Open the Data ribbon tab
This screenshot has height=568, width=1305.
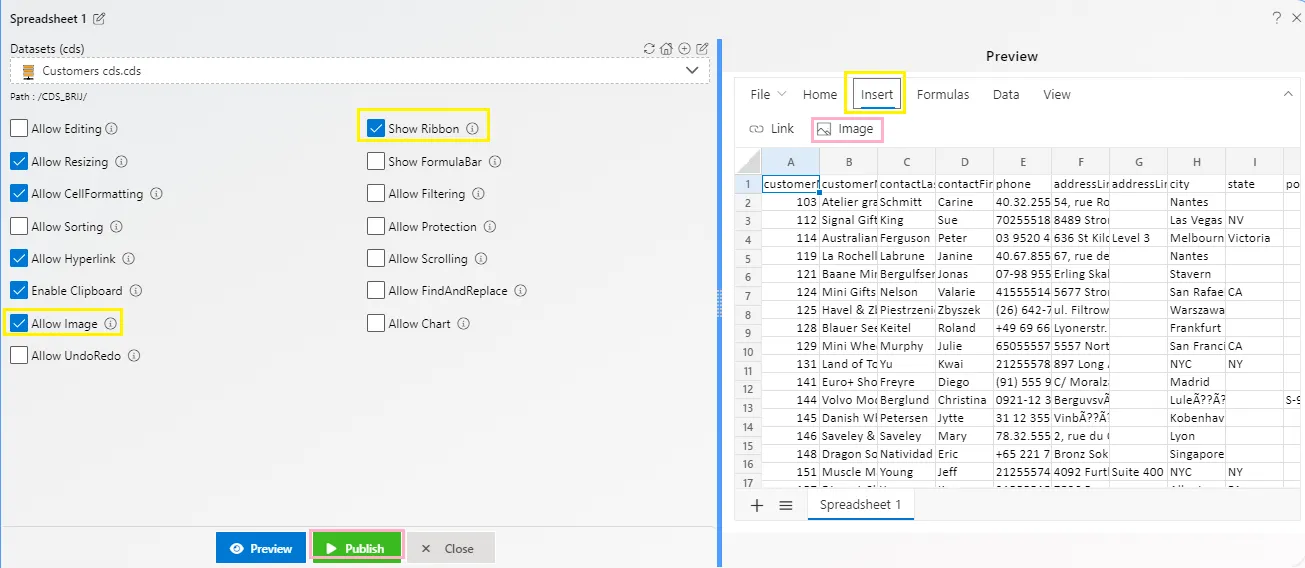click(1006, 95)
